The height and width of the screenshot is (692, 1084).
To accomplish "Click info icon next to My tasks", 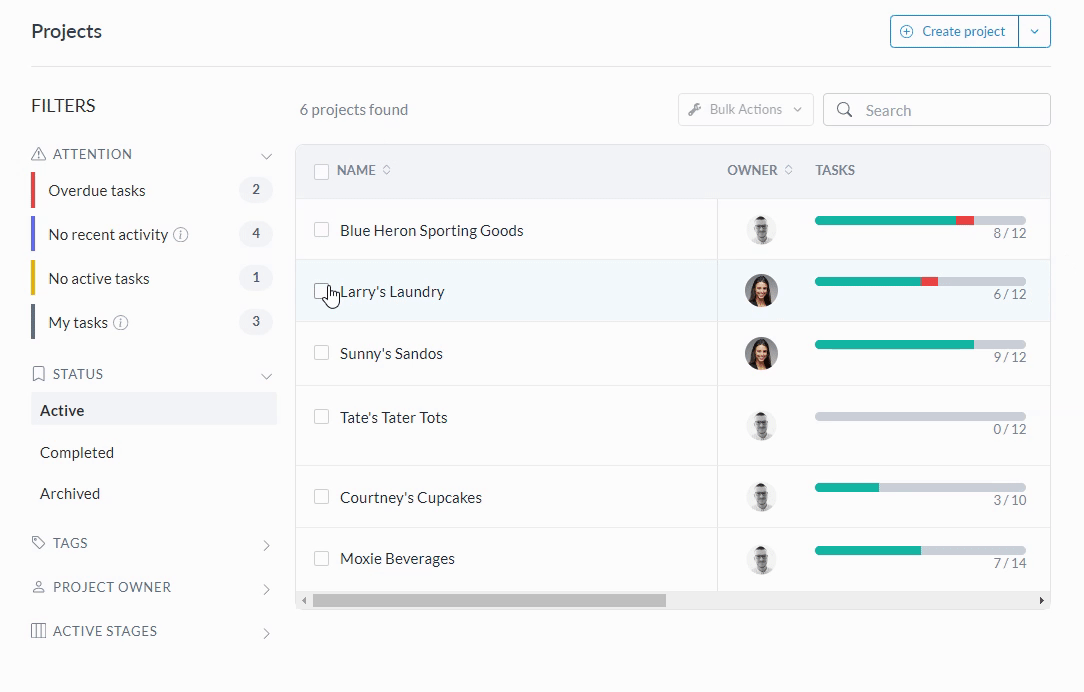I will pos(121,323).
